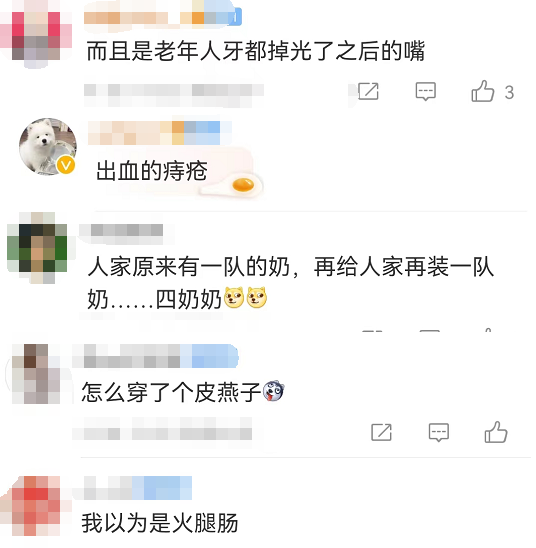This screenshot has width=536, height=548.
Task: Open username above 人家原来有一队的奶 comment
Action: pyautogui.click(x=126, y=231)
